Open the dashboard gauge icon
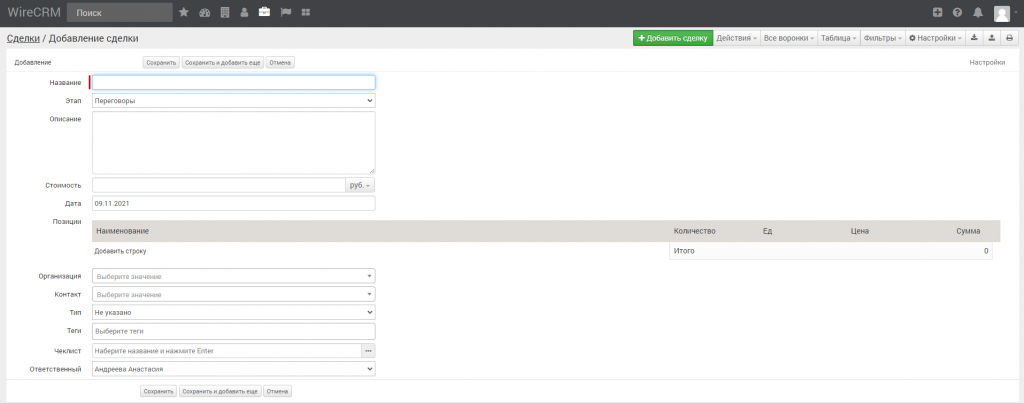The image size is (1024, 403). coord(205,13)
